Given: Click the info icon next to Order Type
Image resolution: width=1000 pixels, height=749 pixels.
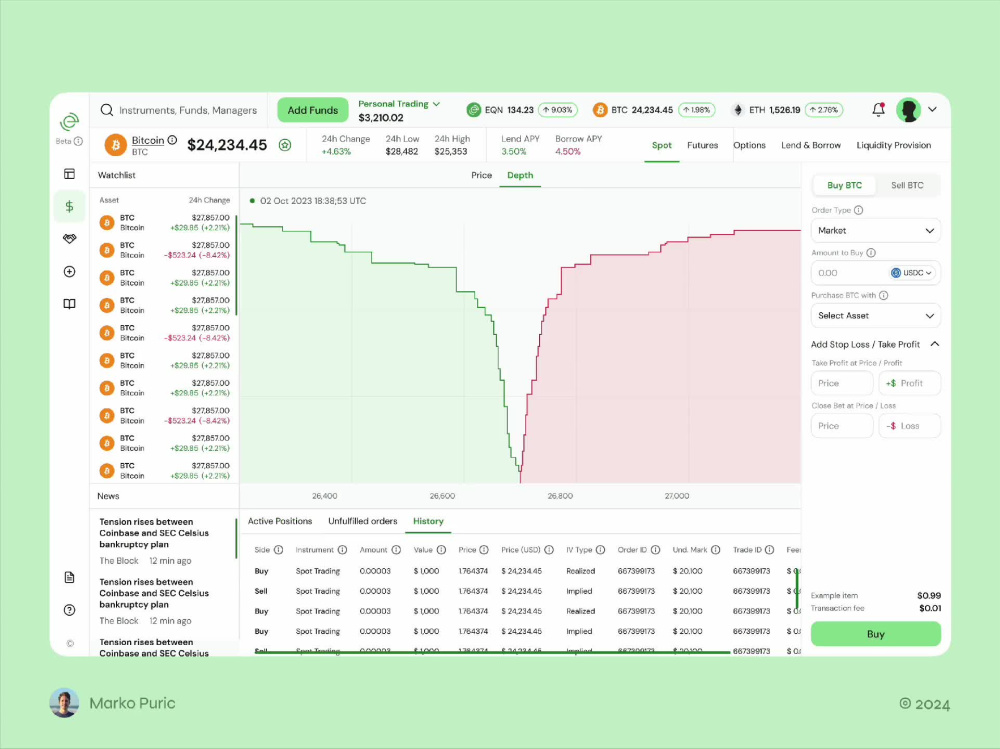Looking at the screenshot, I should (858, 210).
